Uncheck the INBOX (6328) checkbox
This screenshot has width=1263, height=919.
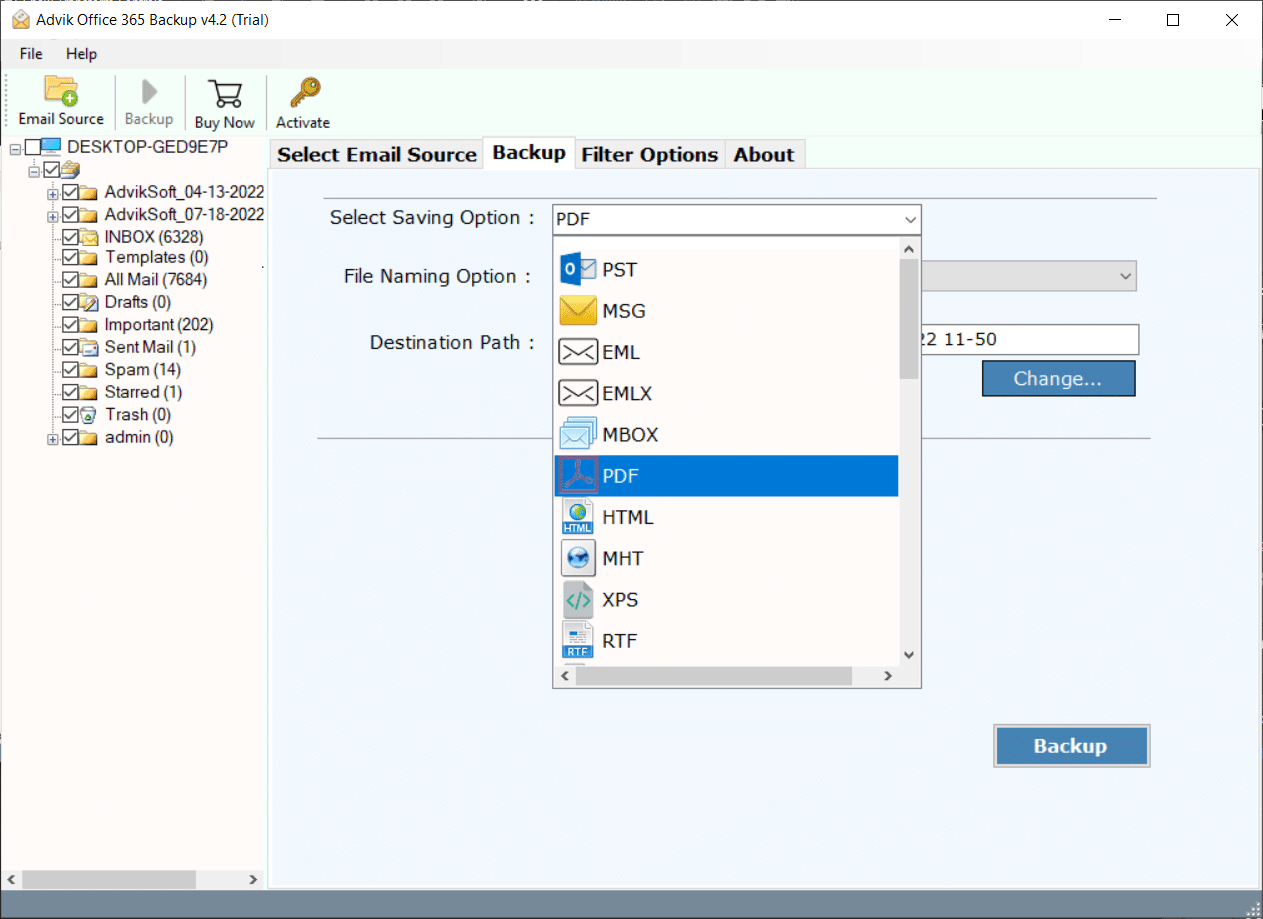[x=71, y=237]
